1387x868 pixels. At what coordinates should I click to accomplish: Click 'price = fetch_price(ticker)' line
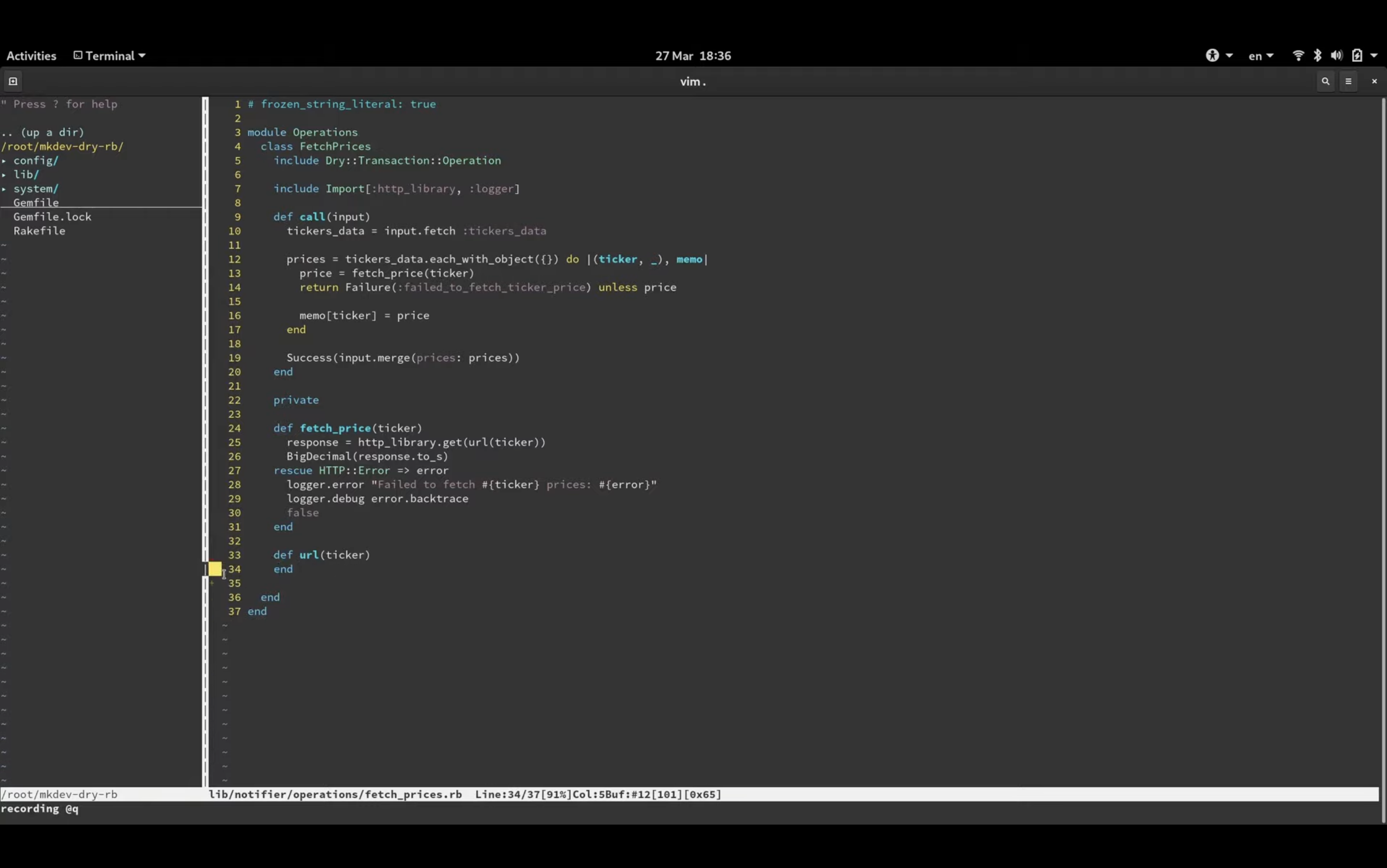(387, 273)
